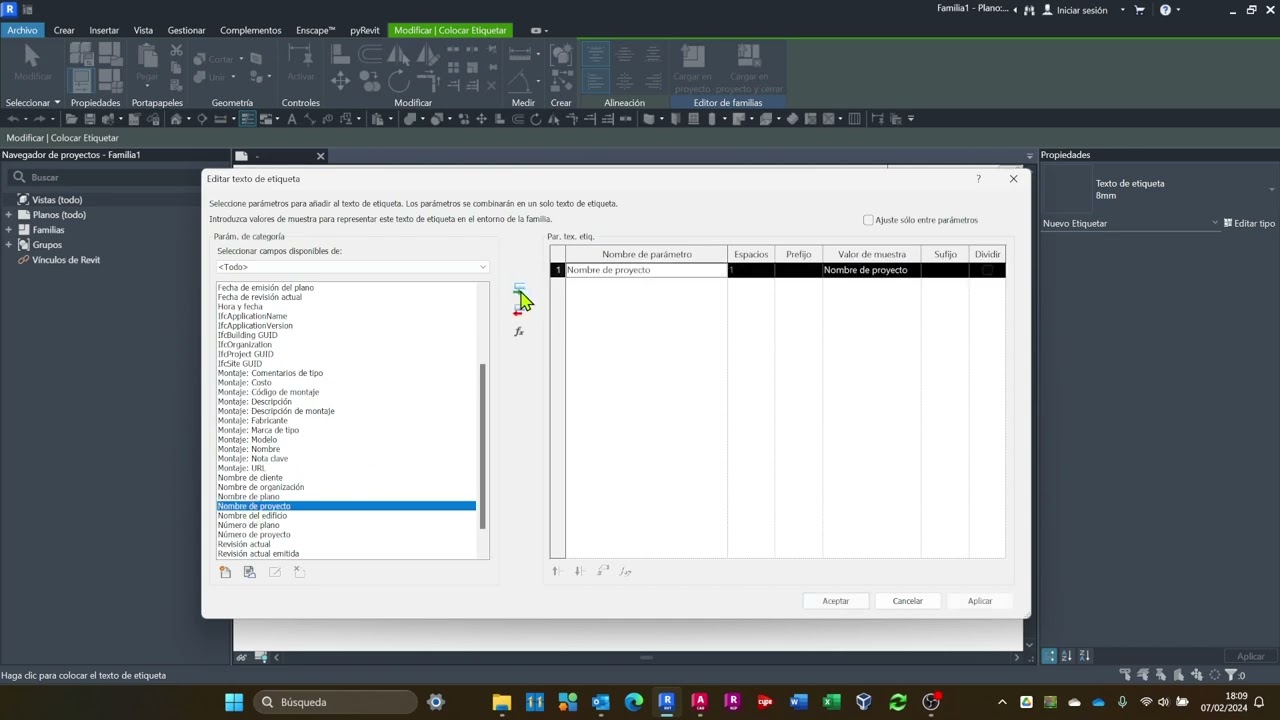Open the Texto de etiqueta 8mm type selector
The width and height of the screenshot is (1280, 720).
tap(1160, 189)
